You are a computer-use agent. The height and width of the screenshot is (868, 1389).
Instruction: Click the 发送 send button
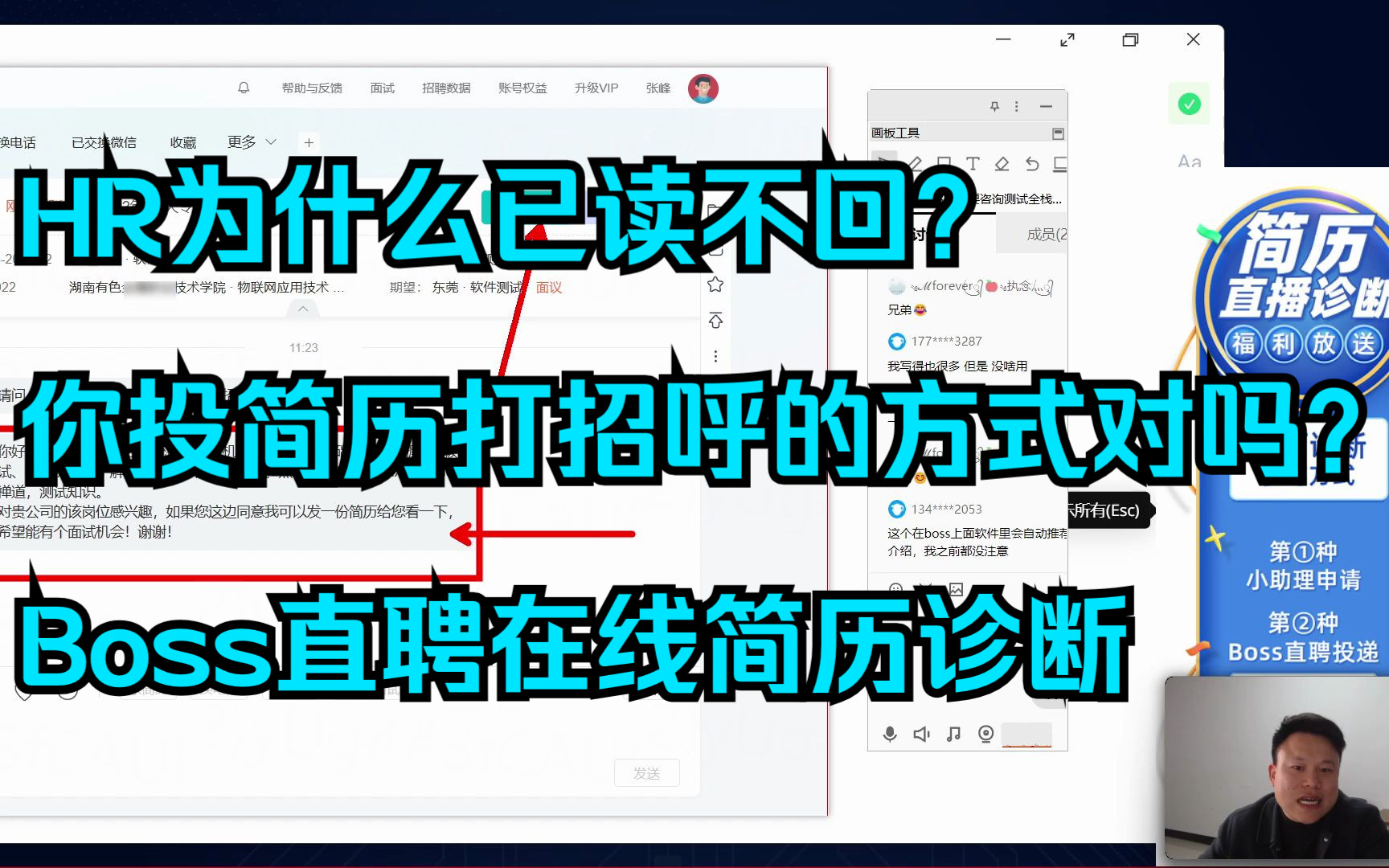coord(647,773)
